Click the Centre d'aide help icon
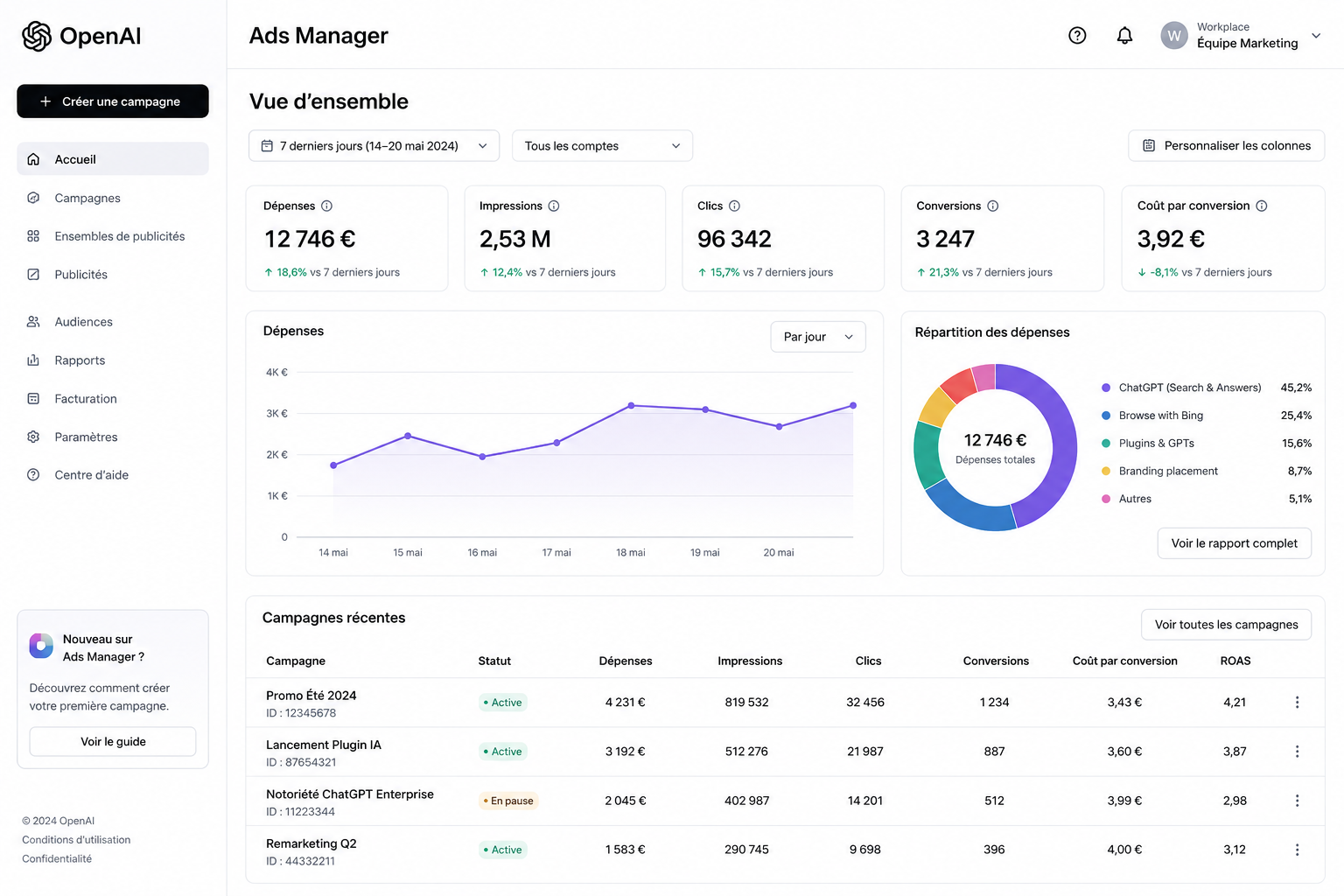 pos(33,475)
